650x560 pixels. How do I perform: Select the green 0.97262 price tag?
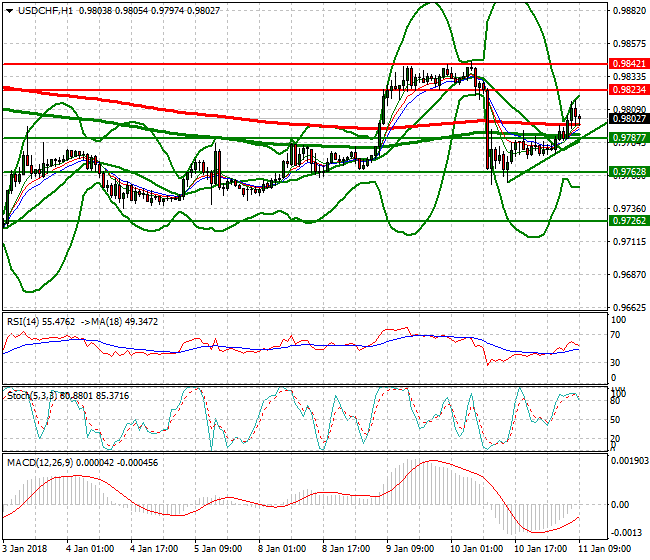[628, 221]
